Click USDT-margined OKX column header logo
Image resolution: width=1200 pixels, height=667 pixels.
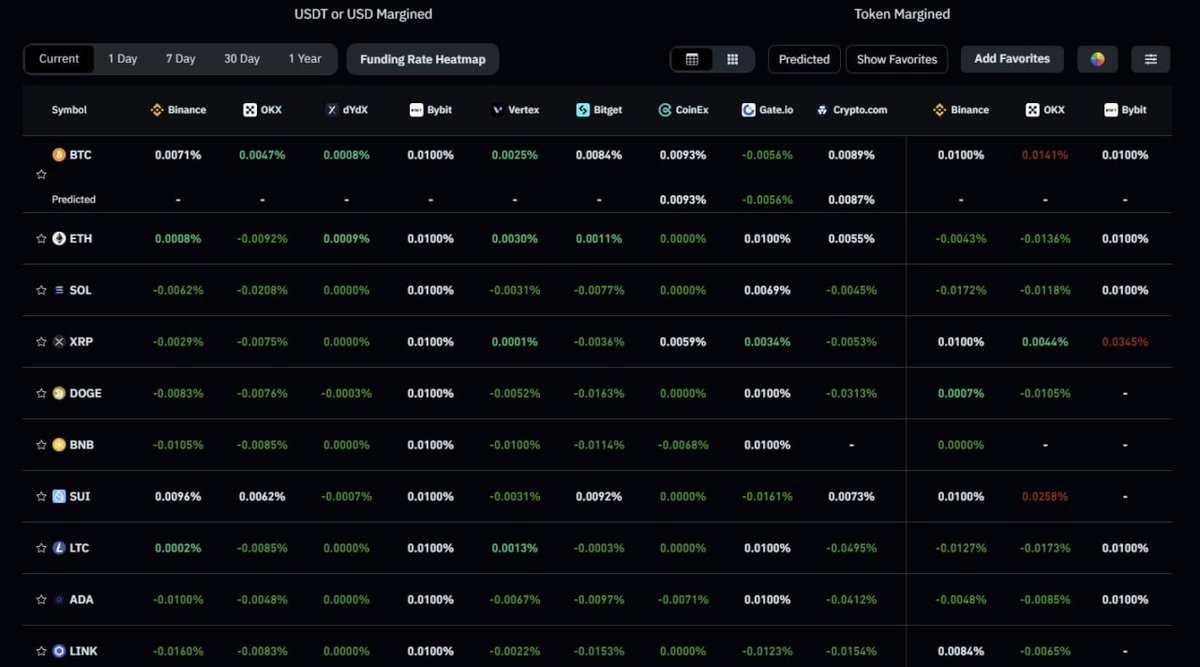pos(250,110)
